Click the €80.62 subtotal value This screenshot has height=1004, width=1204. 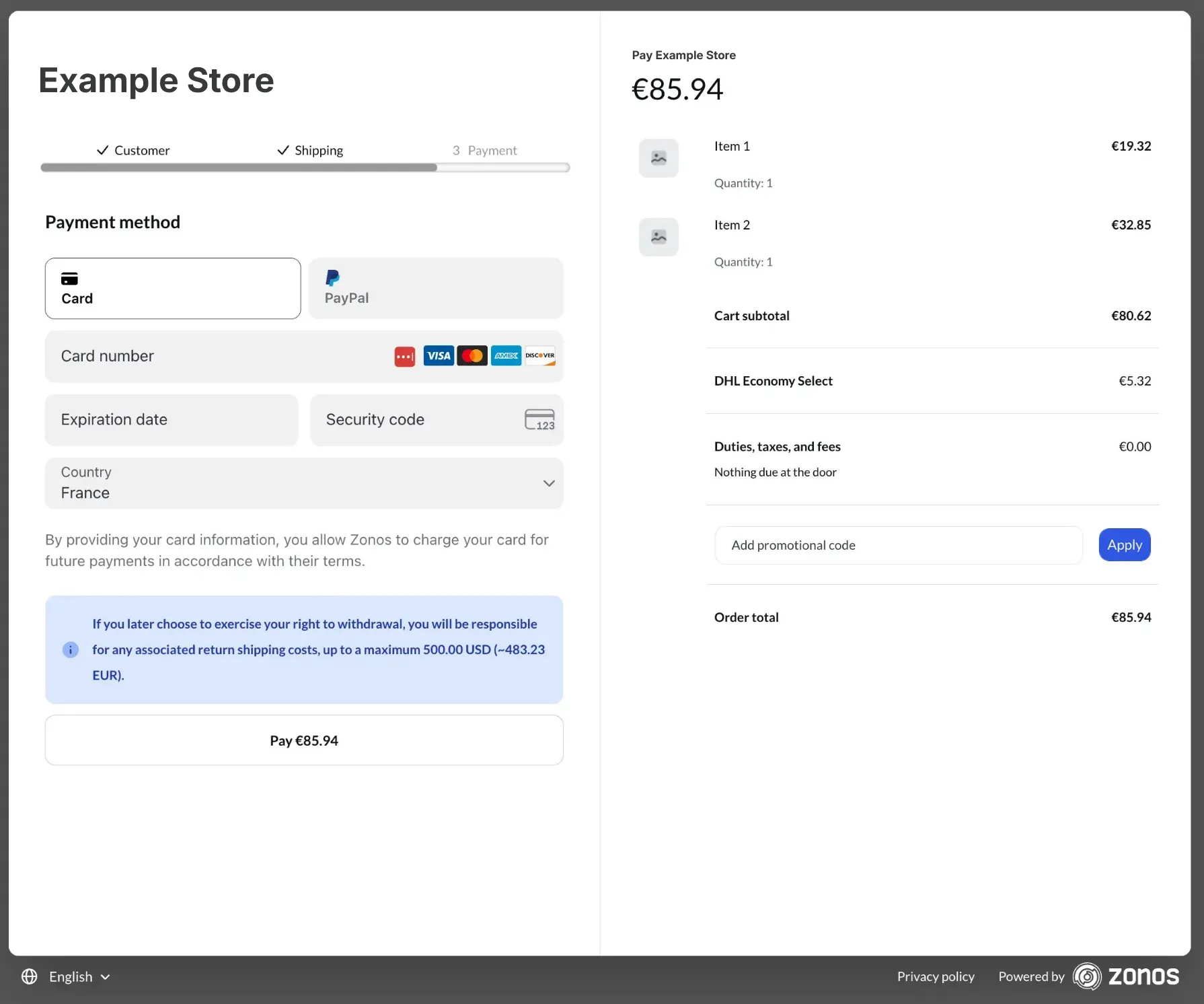click(1131, 316)
